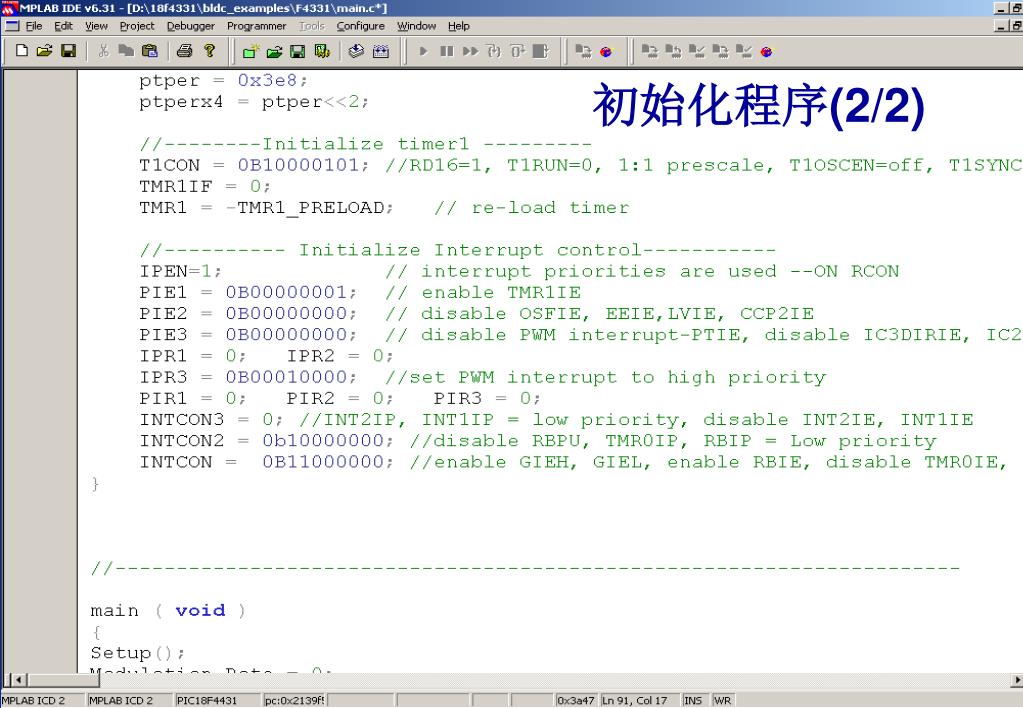Click the 'IPEN=1;' statement
1023x708 pixels.
coord(180,271)
